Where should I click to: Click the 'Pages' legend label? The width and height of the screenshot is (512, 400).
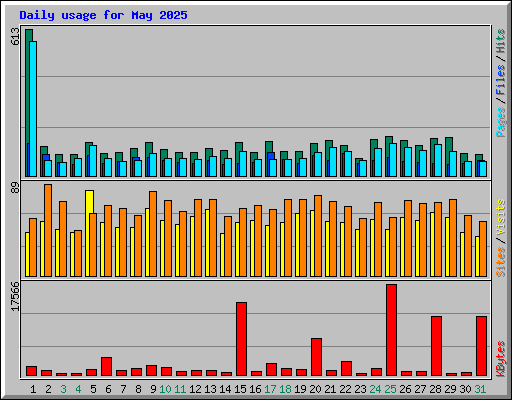[x=501, y=122]
